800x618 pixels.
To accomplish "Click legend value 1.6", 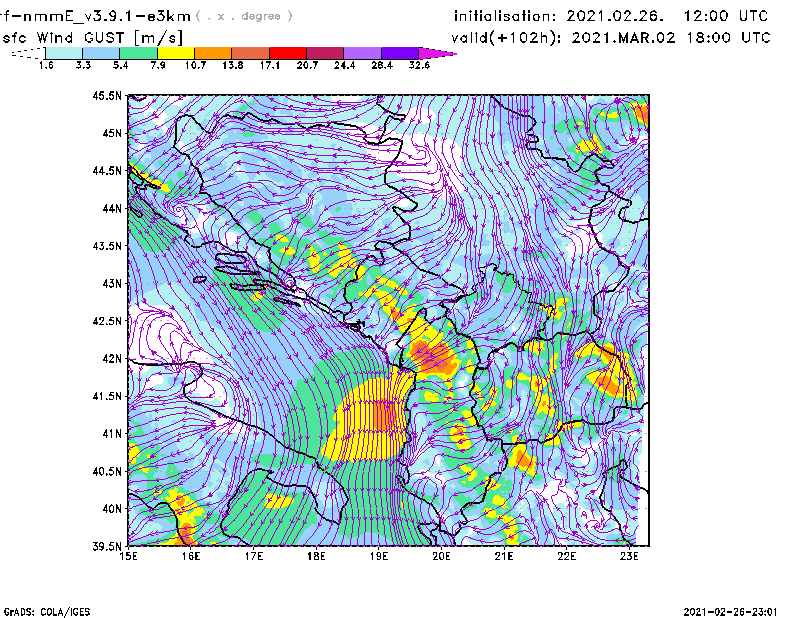I will click(x=46, y=65).
